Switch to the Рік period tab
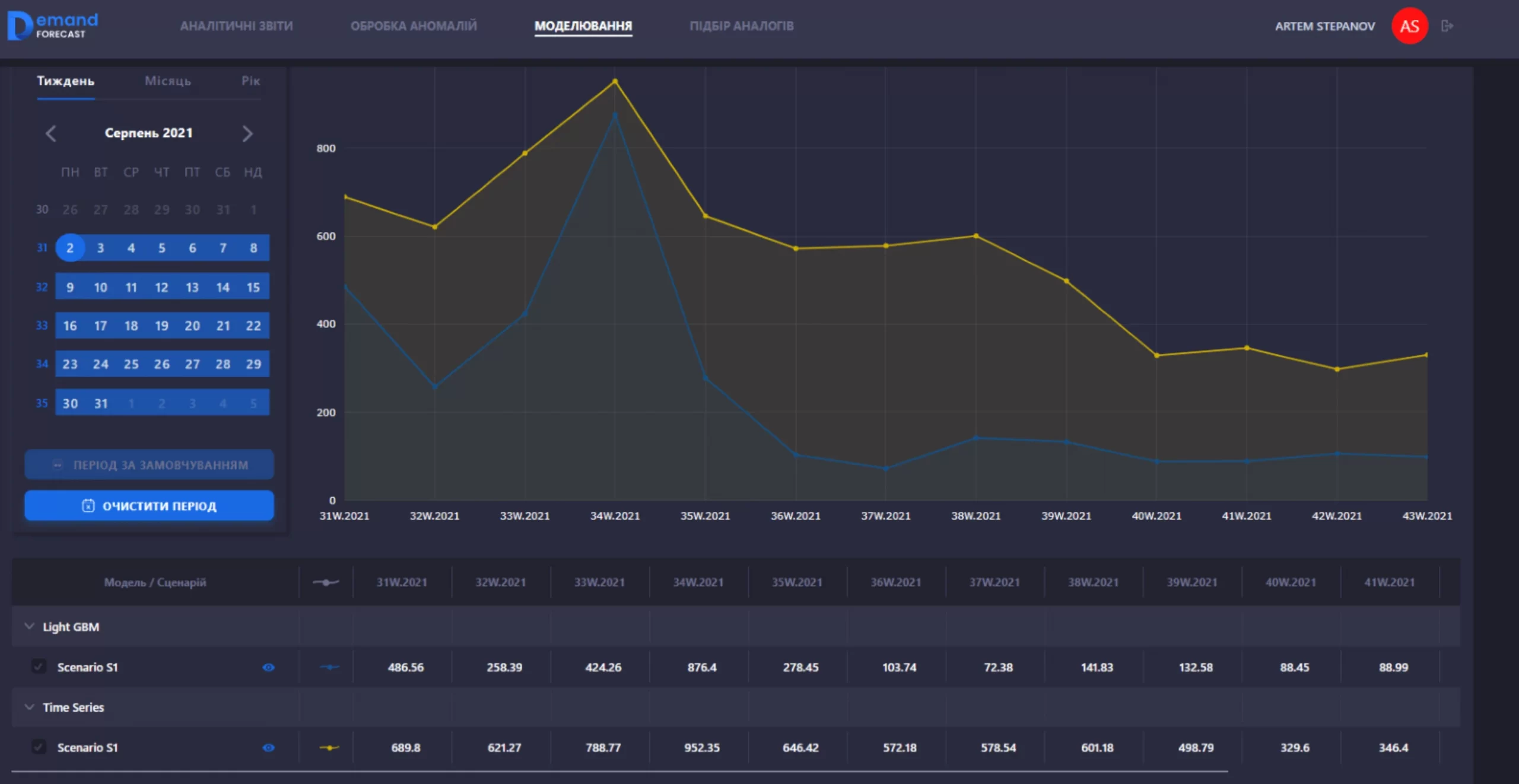Image resolution: width=1519 pixels, height=784 pixels. (x=250, y=81)
